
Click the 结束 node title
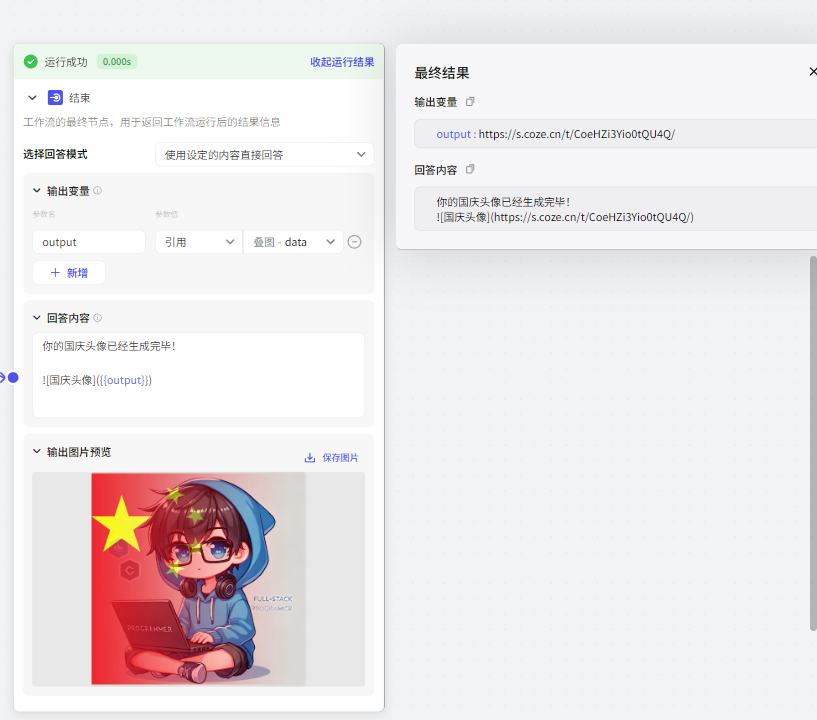79,98
